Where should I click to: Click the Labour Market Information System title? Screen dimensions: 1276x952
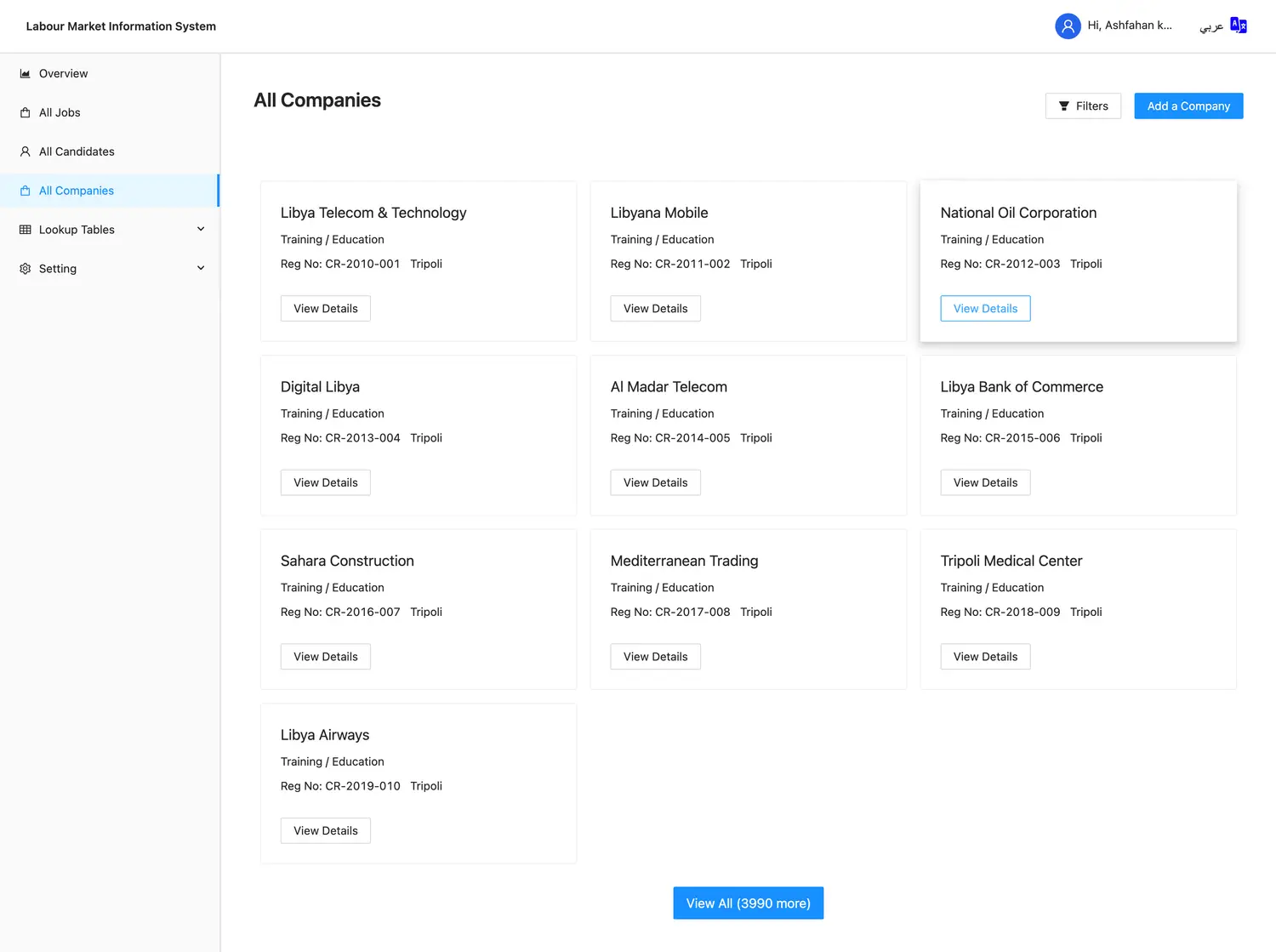[121, 26]
